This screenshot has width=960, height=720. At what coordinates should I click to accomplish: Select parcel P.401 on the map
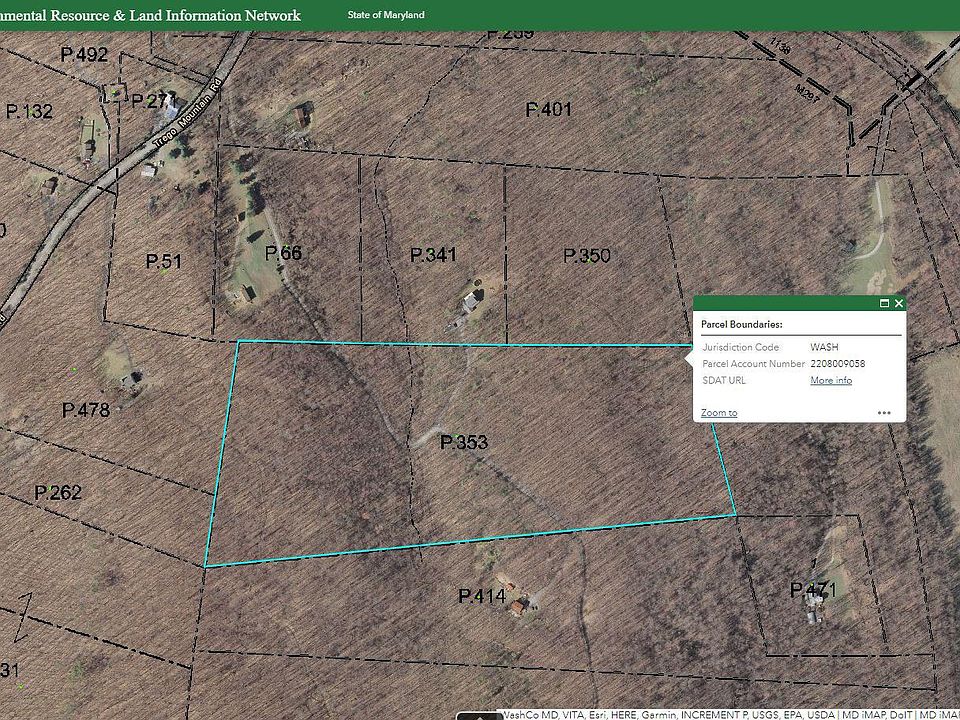coord(549,109)
